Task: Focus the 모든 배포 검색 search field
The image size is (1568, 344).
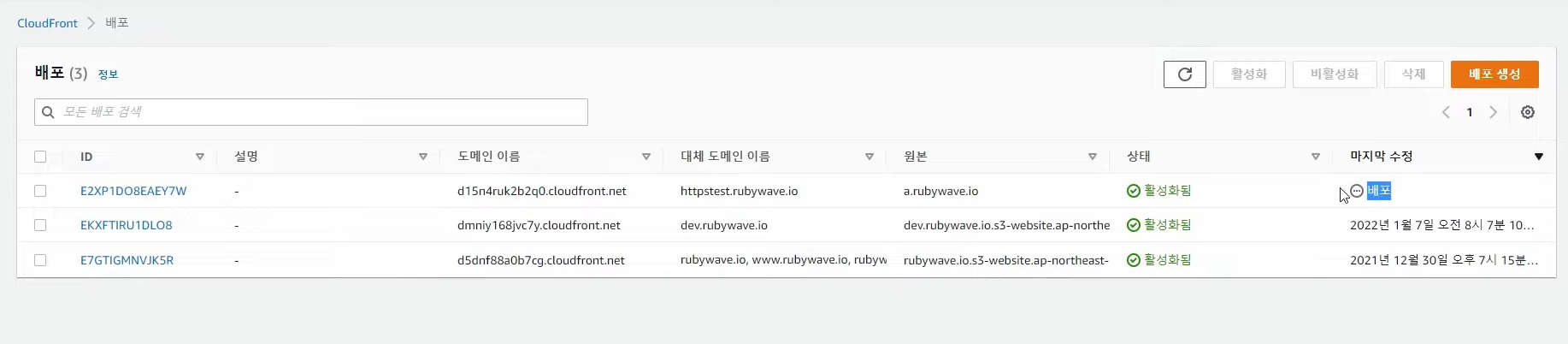Action: coord(311,112)
